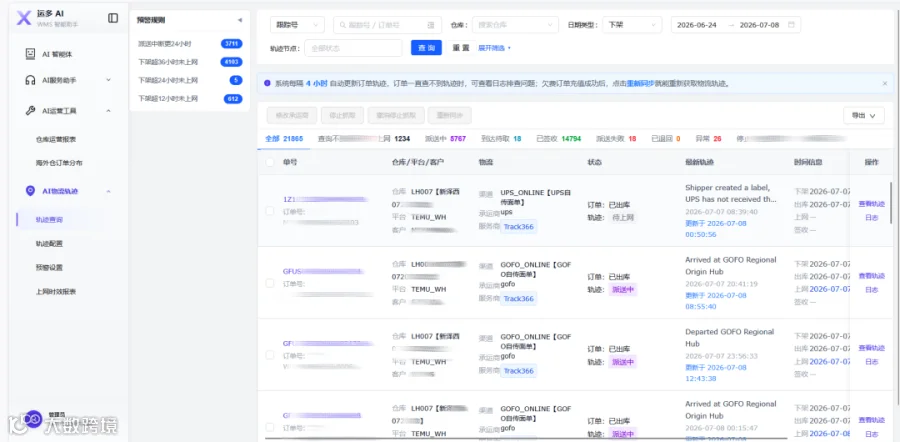Switch to the tab showing count 1234

[x=364, y=139]
